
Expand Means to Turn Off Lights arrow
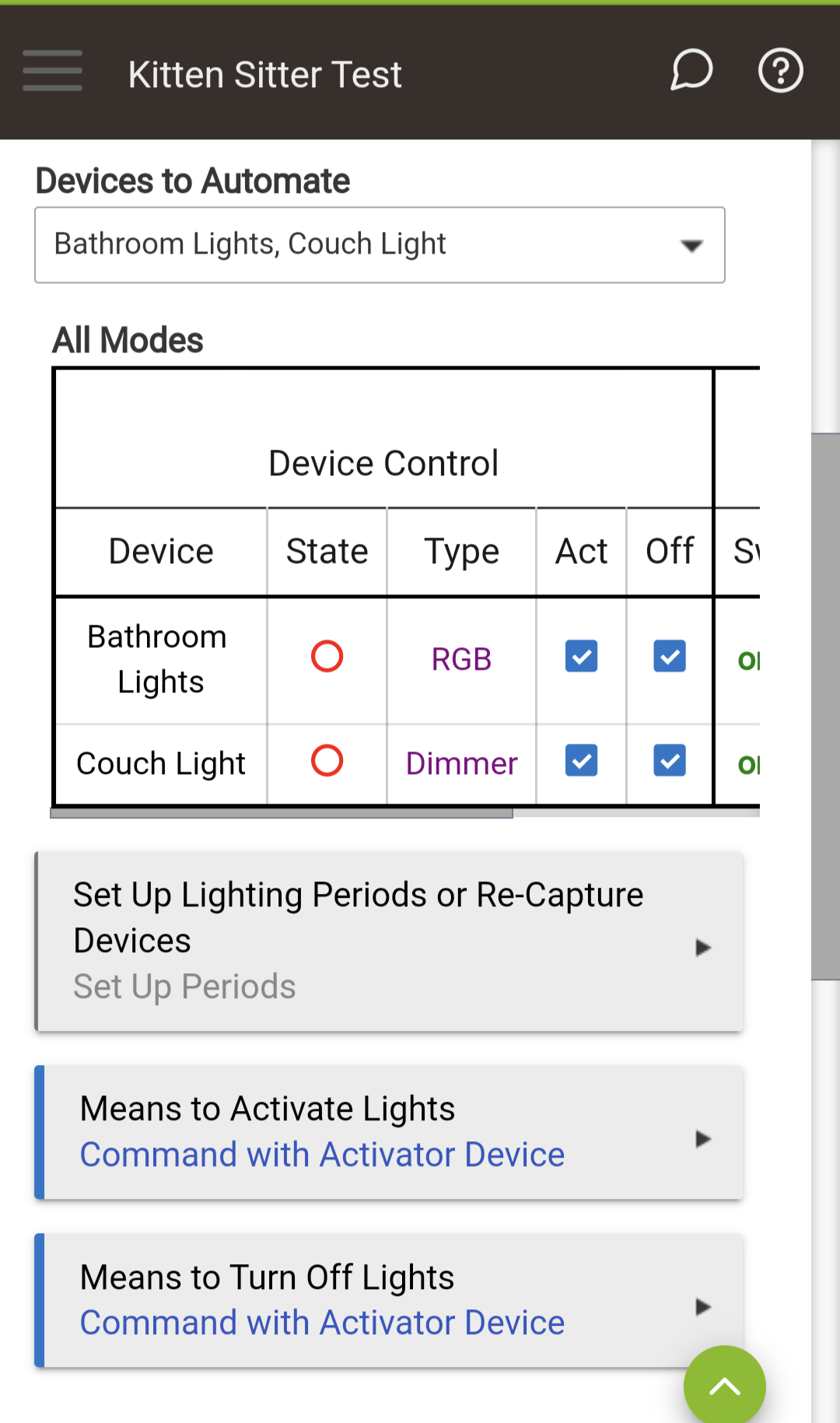[703, 1307]
